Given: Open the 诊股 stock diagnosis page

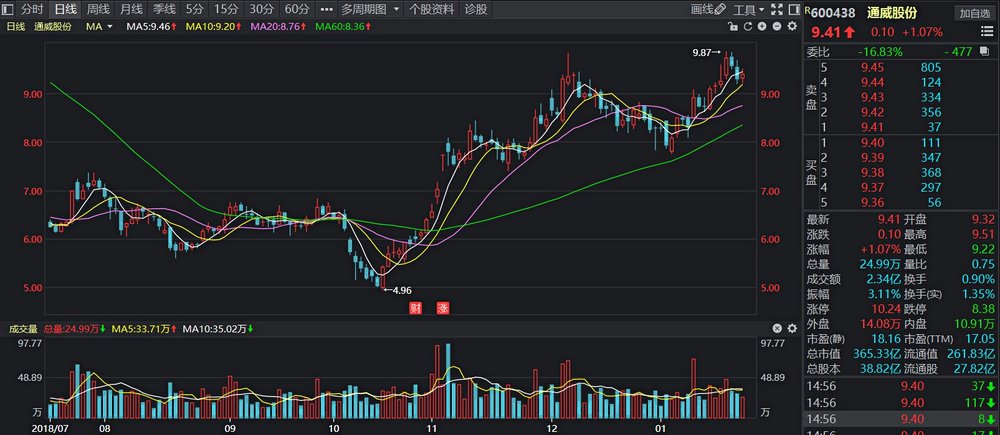Looking at the screenshot, I should 475,9.
